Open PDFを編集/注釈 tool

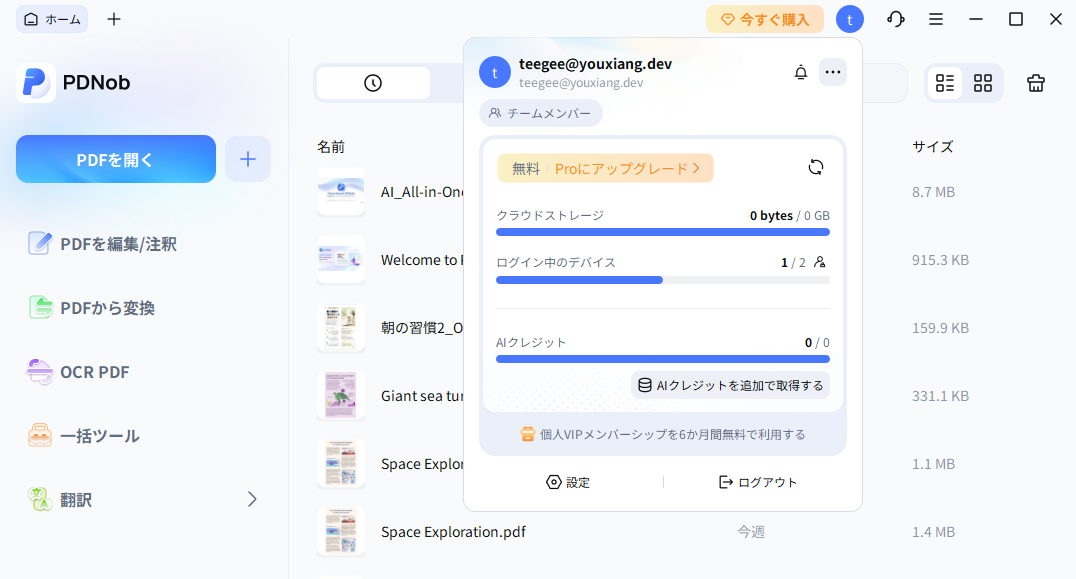pos(102,244)
